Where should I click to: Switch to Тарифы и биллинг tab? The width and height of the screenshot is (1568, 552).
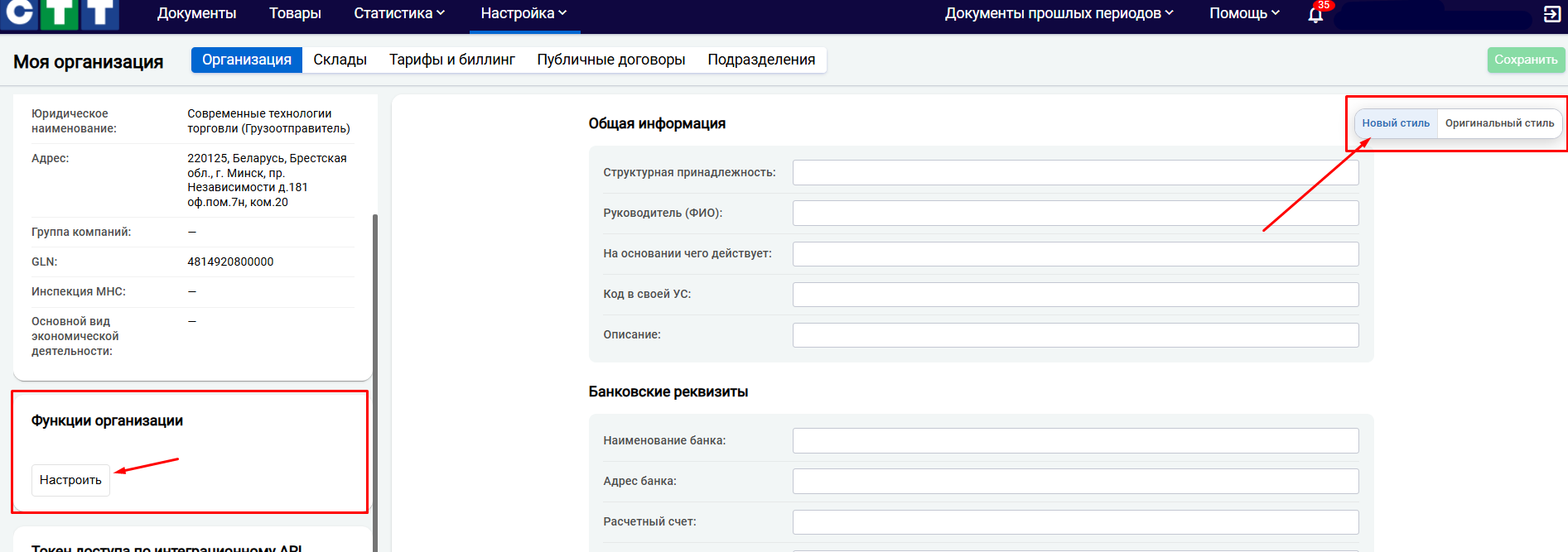(452, 60)
